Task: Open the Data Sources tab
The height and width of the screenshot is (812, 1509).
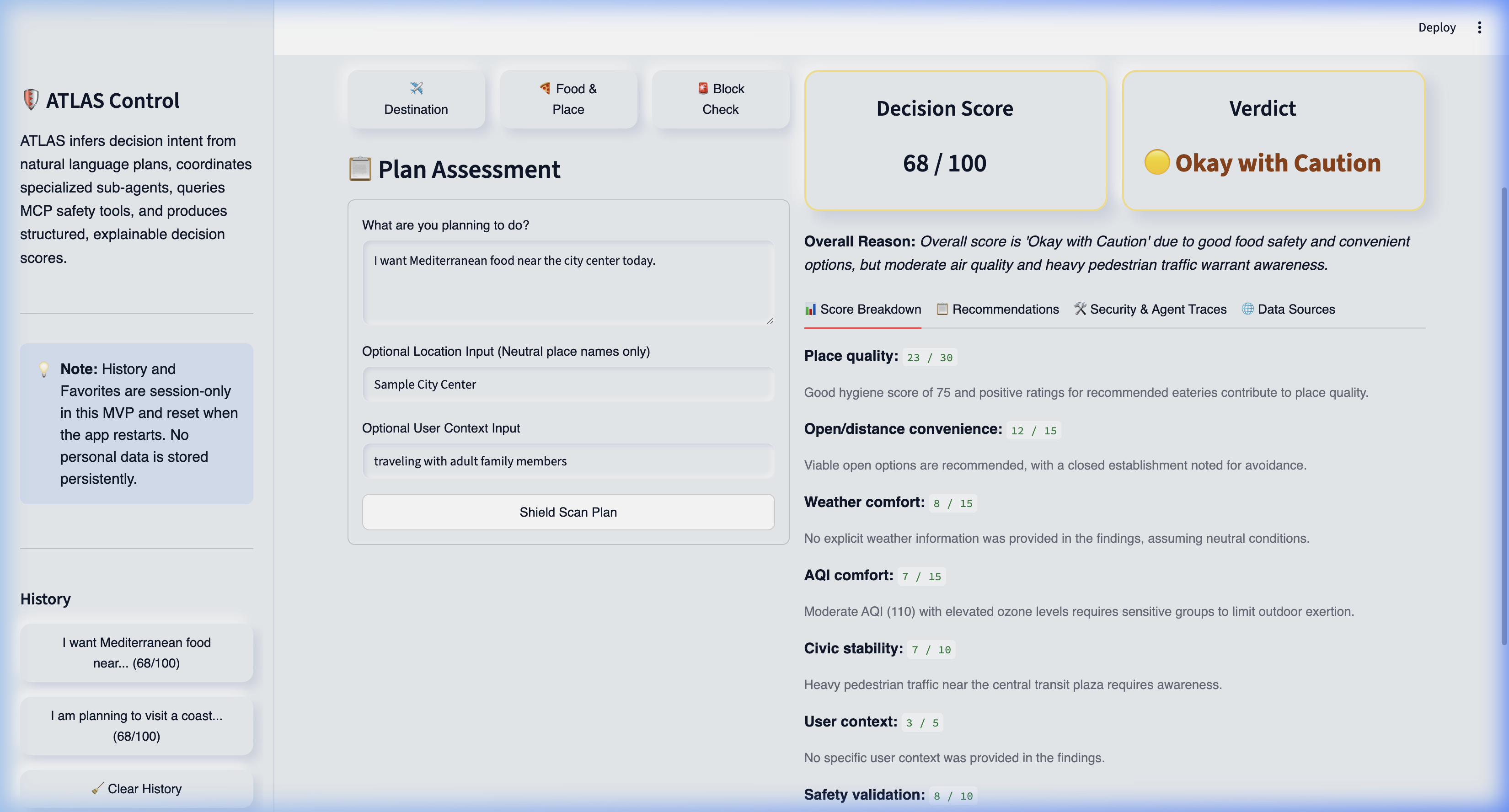Action: coord(1288,310)
